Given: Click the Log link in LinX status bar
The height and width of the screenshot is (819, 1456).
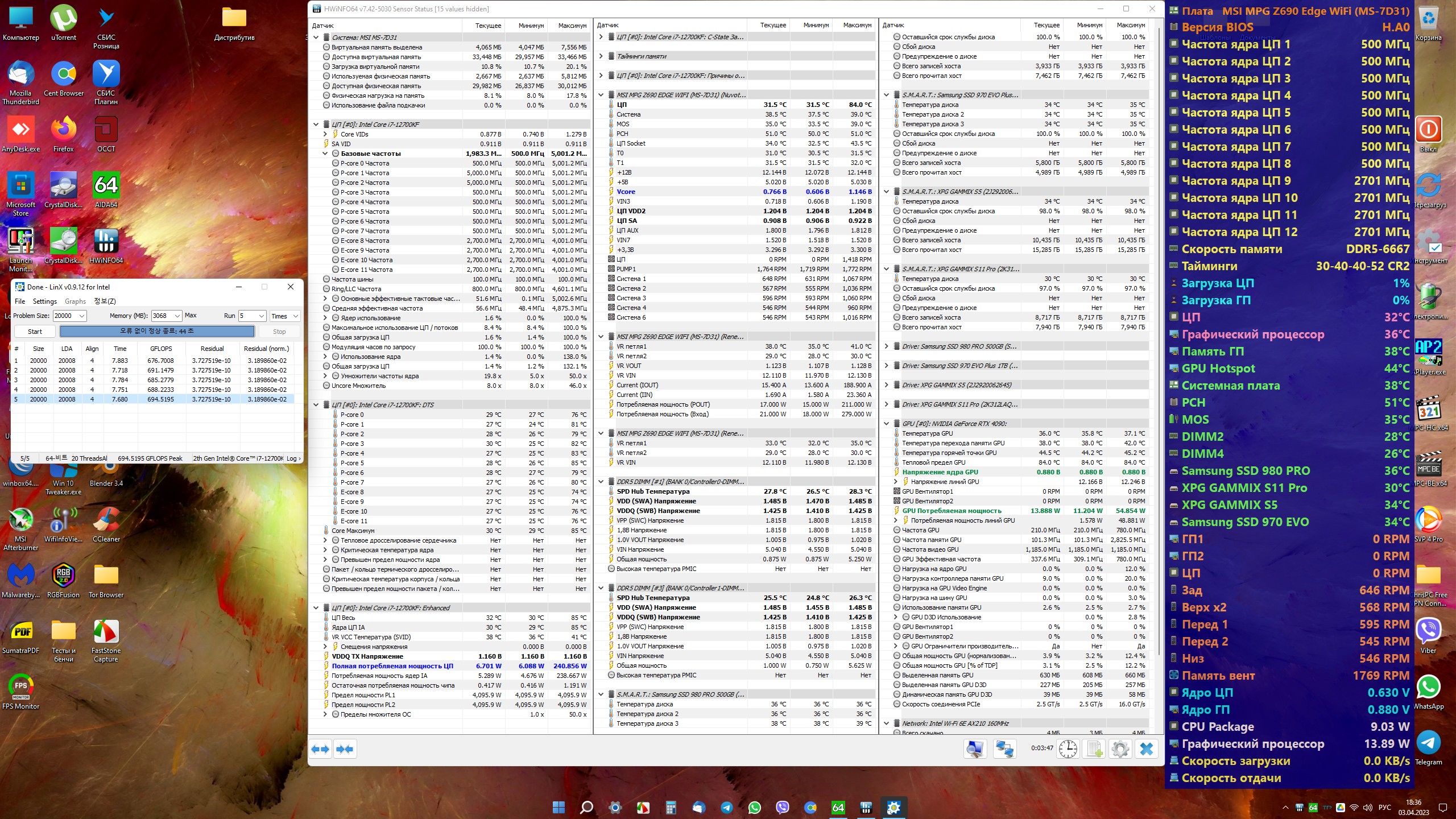Looking at the screenshot, I should click(292, 458).
